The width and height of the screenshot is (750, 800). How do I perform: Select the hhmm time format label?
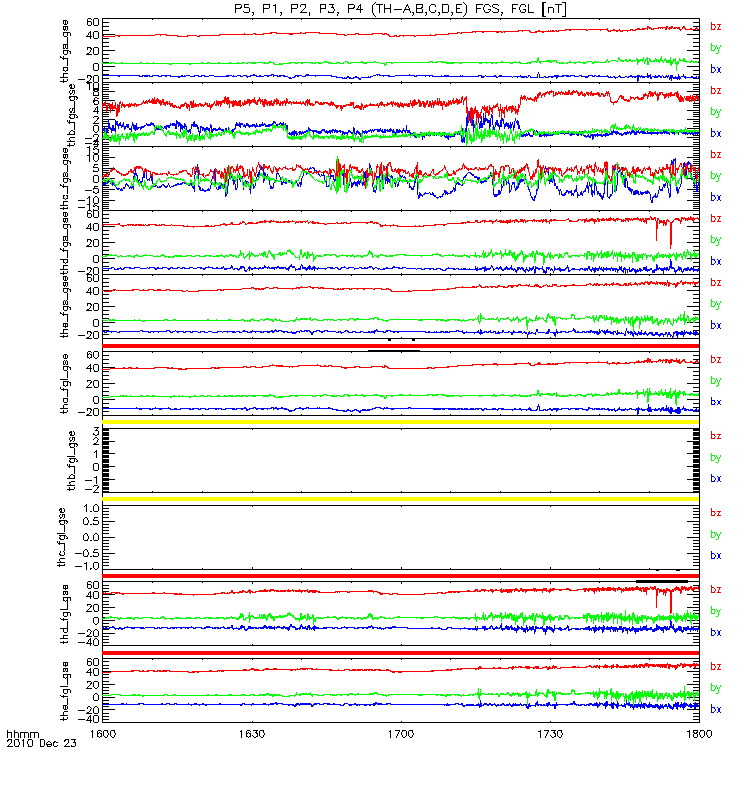22,735
